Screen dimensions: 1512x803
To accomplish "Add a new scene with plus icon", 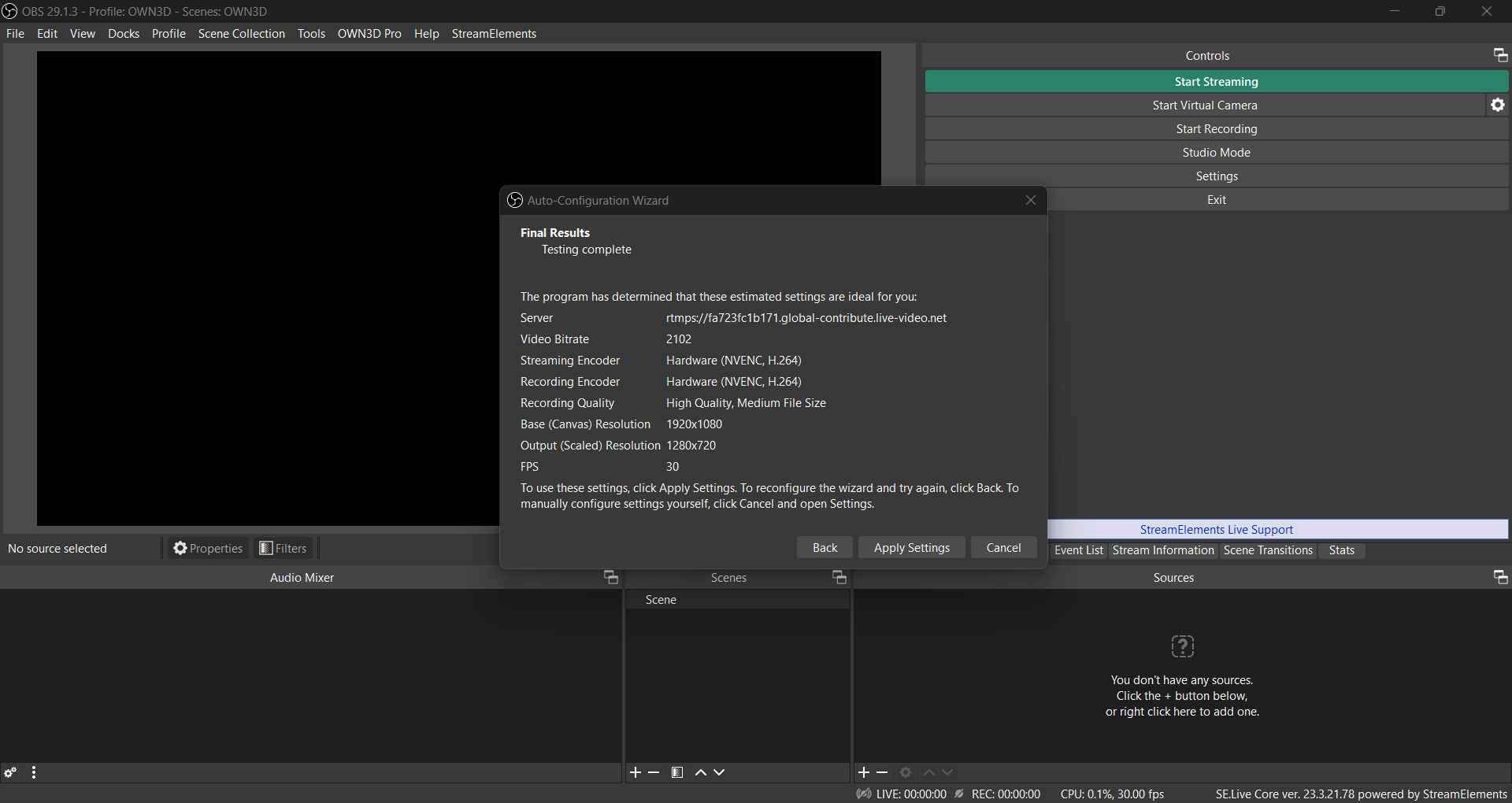I will pyautogui.click(x=636, y=772).
